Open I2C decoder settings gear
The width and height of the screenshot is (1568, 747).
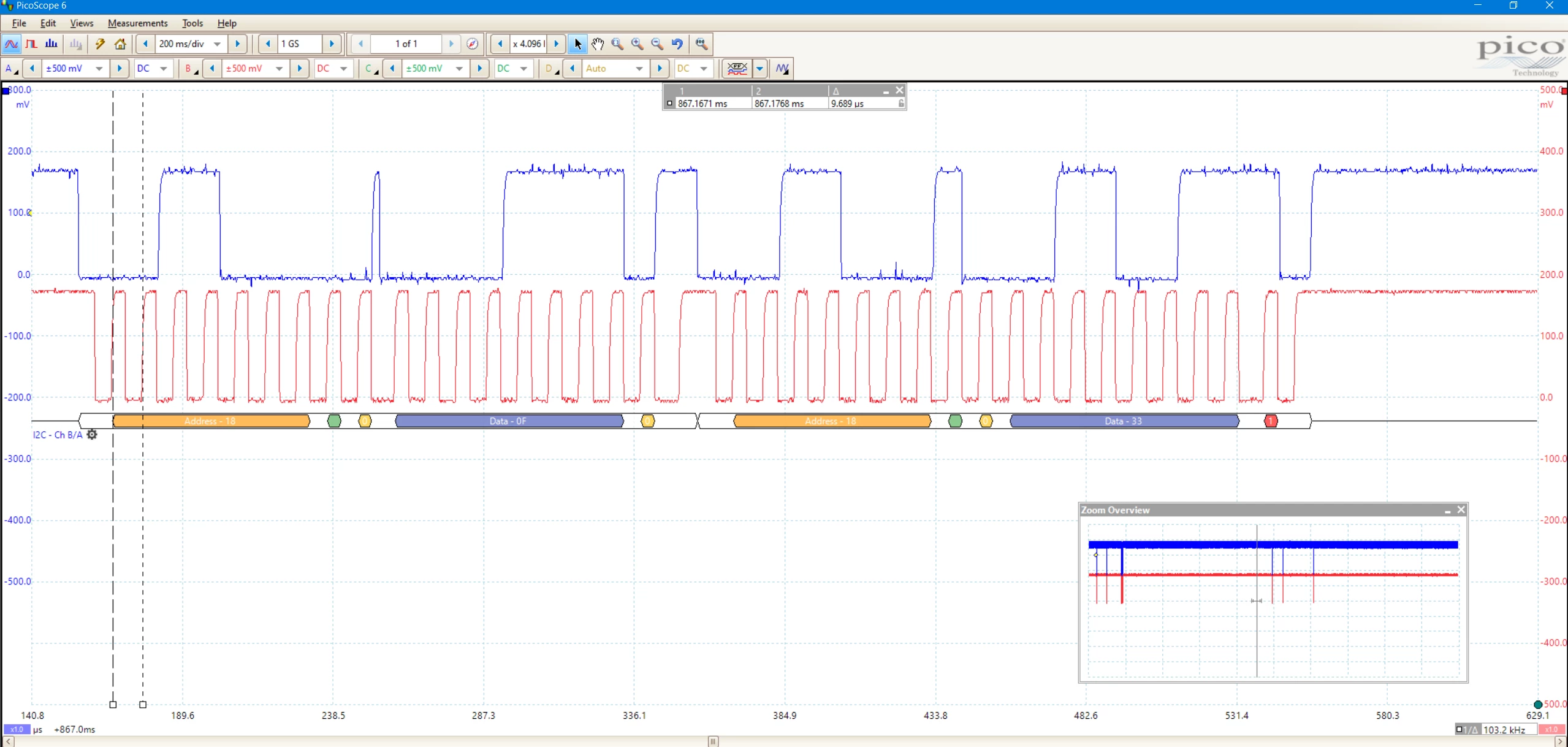tap(92, 435)
